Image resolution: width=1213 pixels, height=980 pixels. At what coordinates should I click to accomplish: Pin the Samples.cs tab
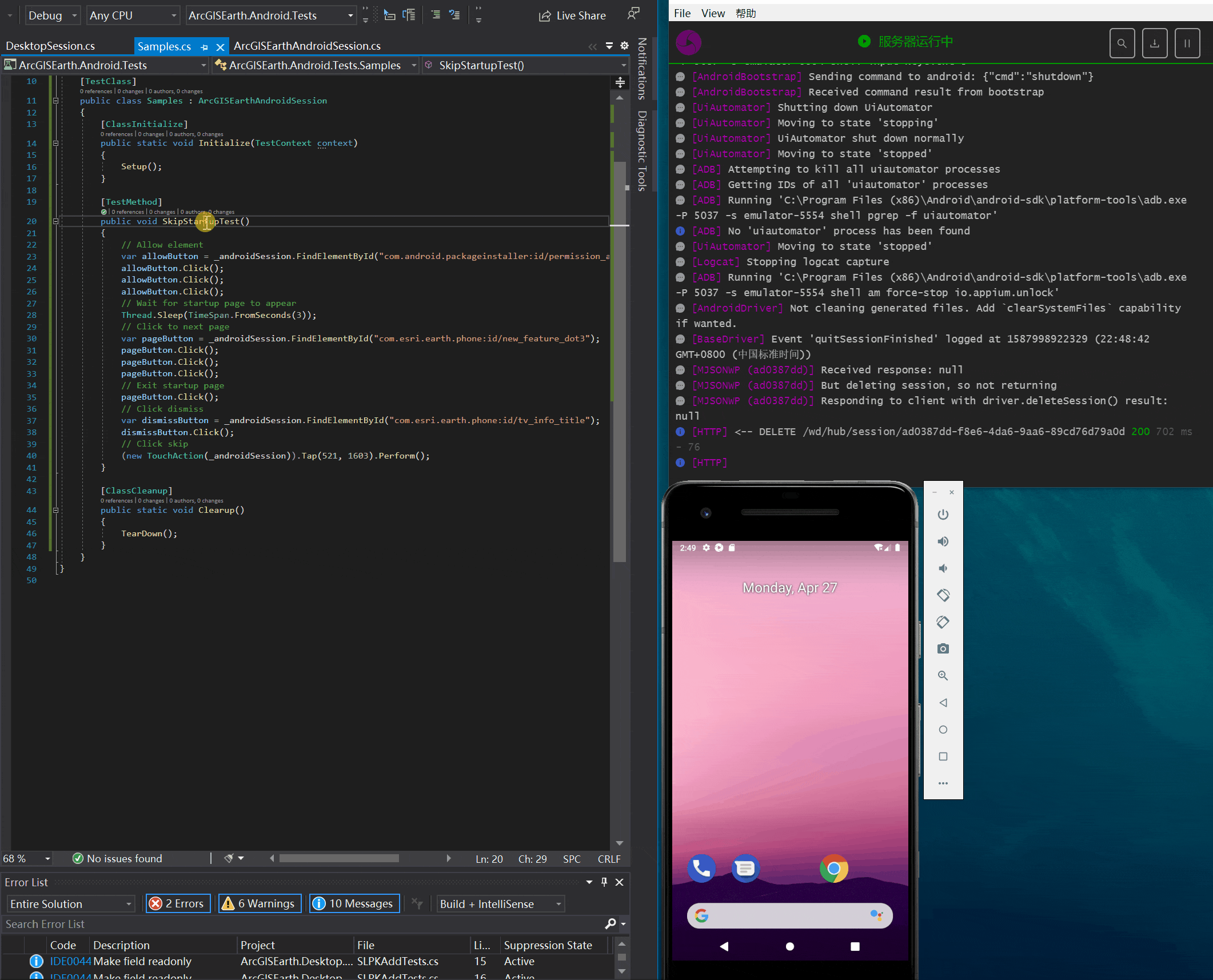pyautogui.click(x=205, y=47)
